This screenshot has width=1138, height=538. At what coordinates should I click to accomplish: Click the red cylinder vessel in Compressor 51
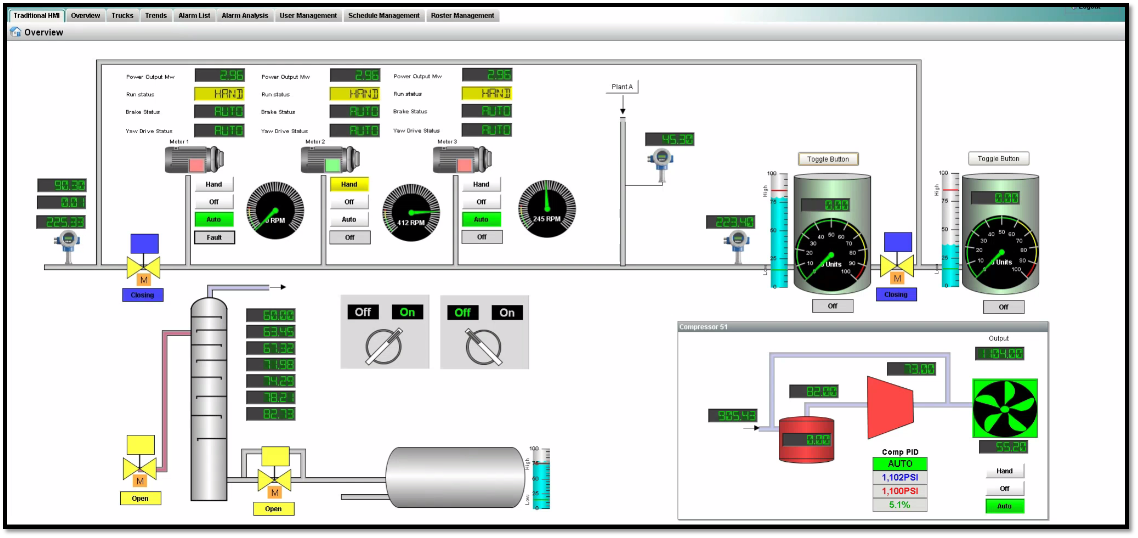click(806, 439)
